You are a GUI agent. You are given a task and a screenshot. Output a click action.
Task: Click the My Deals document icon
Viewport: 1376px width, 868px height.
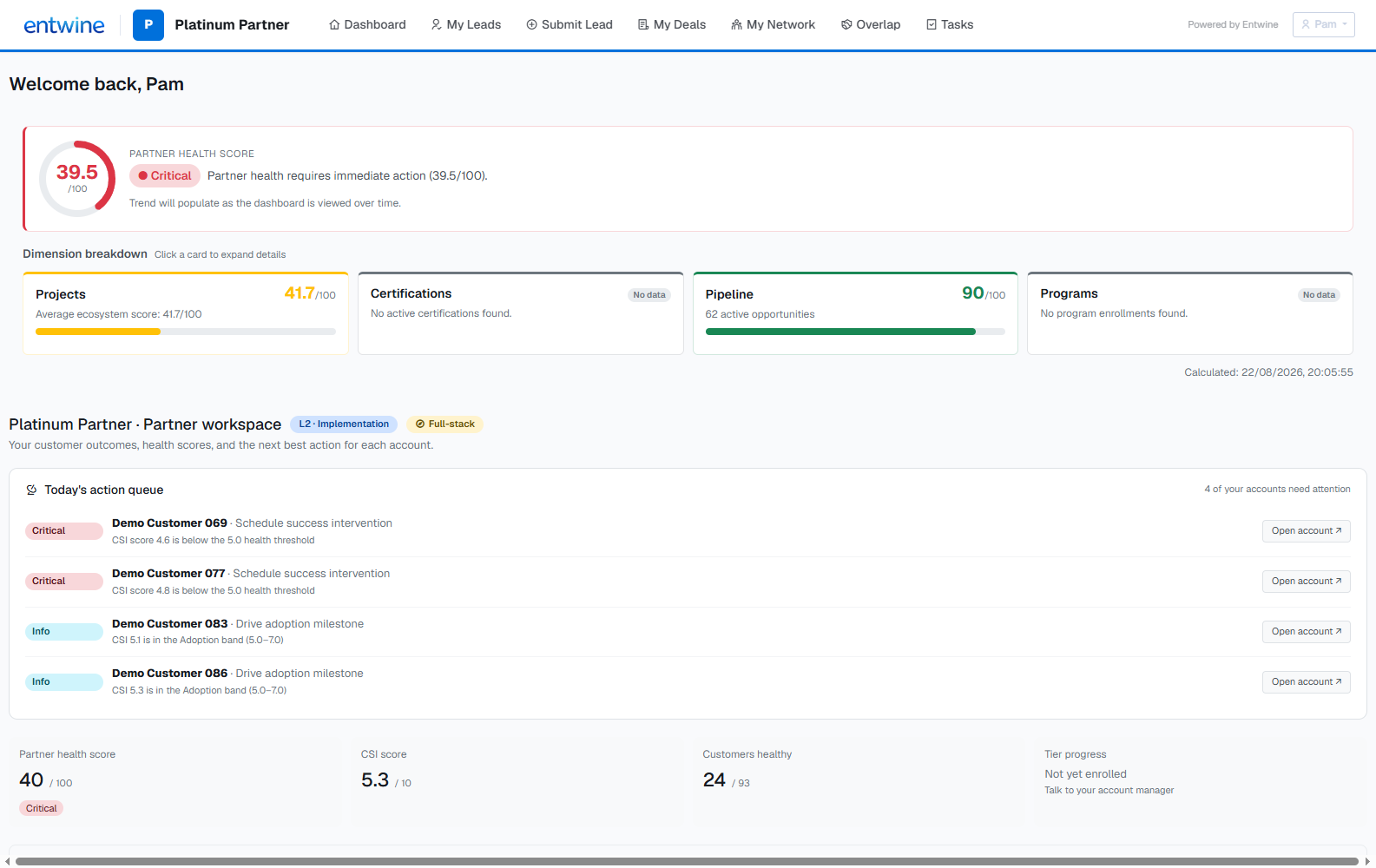click(643, 24)
